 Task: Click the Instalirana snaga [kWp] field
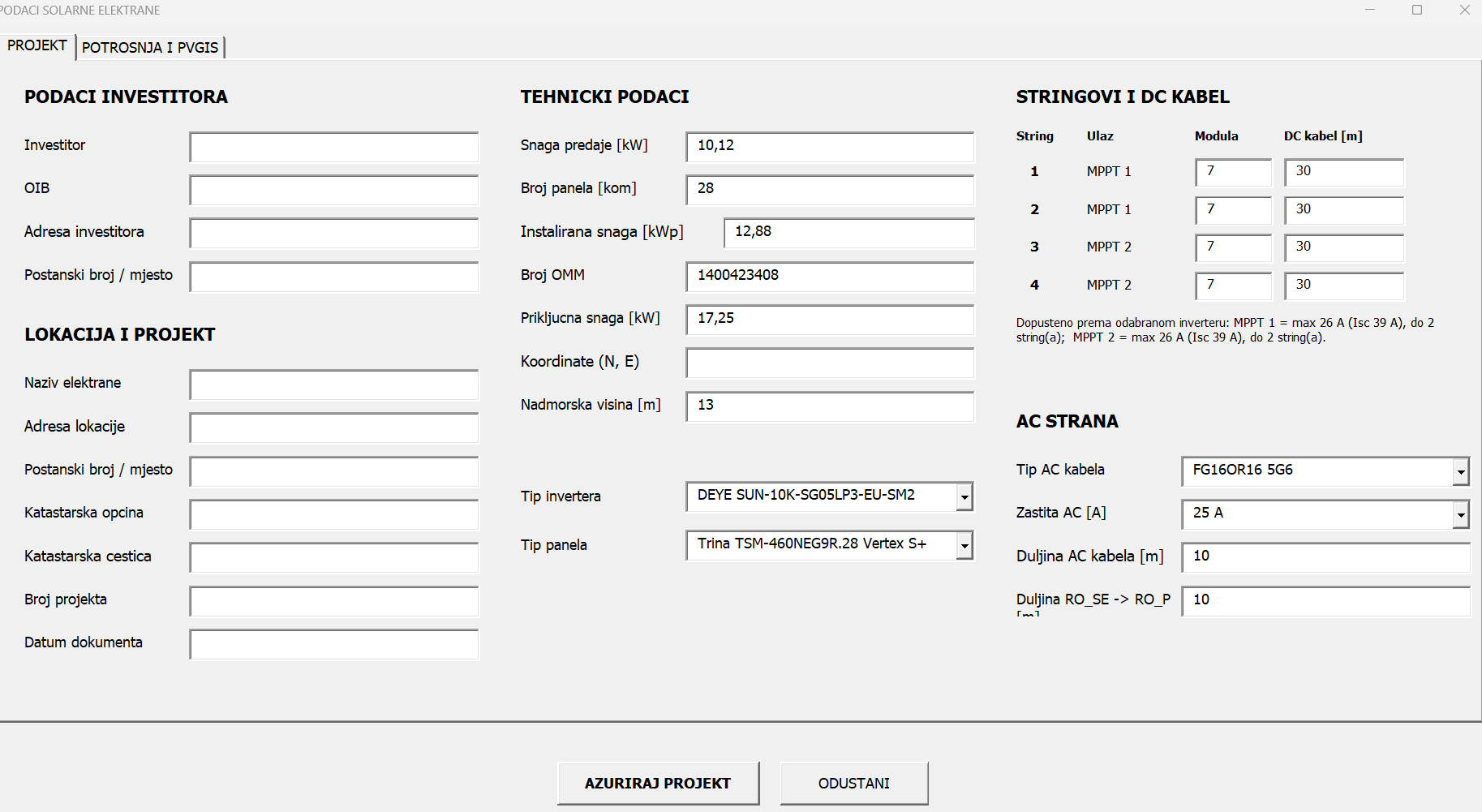pyautogui.click(x=849, y=233)
